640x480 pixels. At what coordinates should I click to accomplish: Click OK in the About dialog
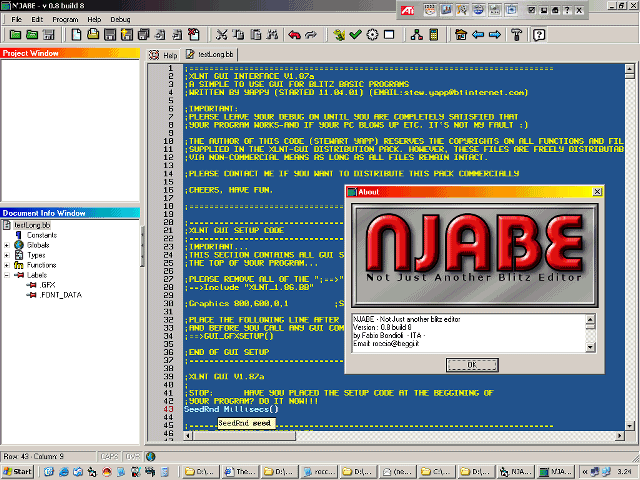[472, 365]
